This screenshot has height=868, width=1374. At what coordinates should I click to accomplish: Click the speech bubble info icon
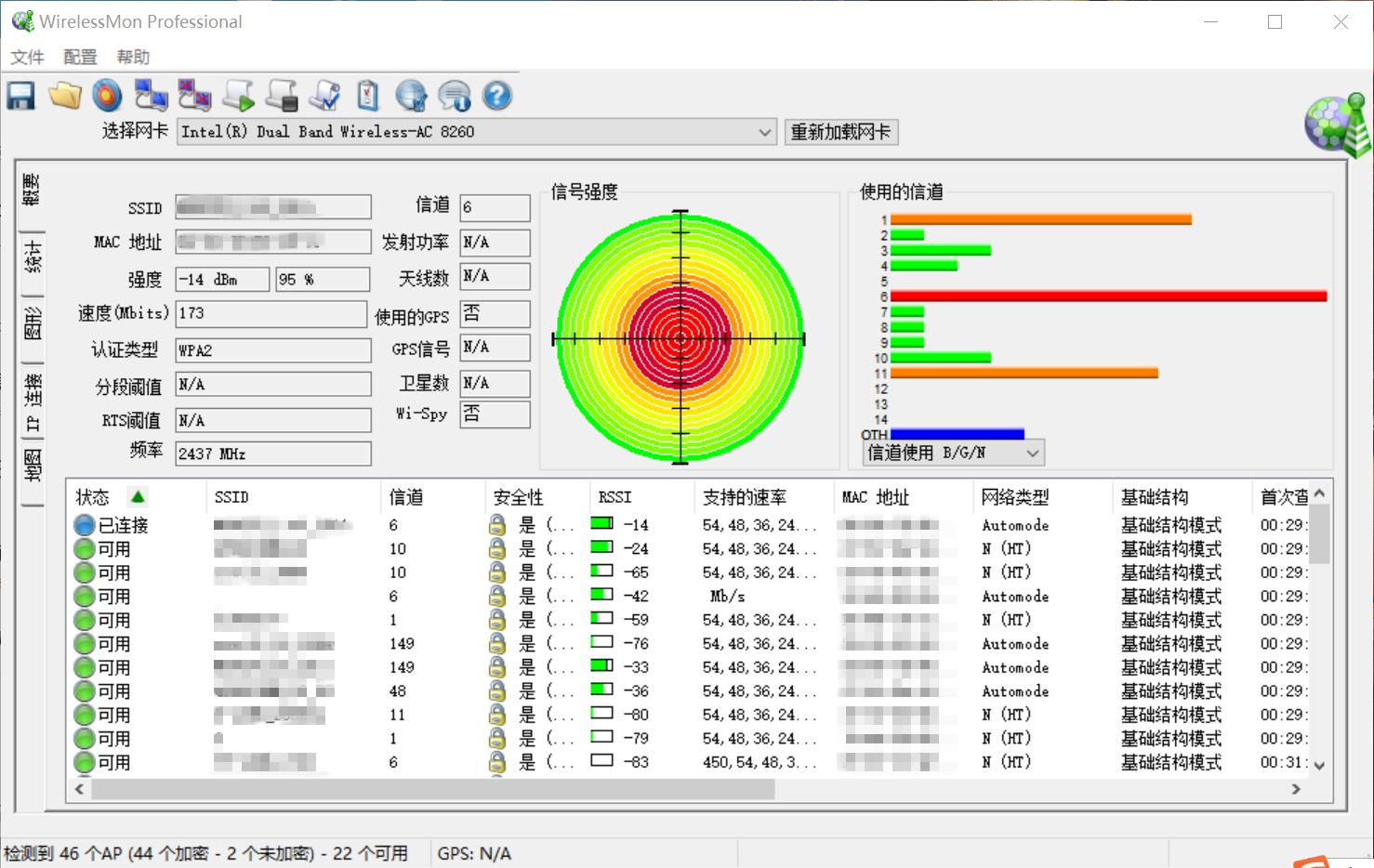tap(455, 96)
